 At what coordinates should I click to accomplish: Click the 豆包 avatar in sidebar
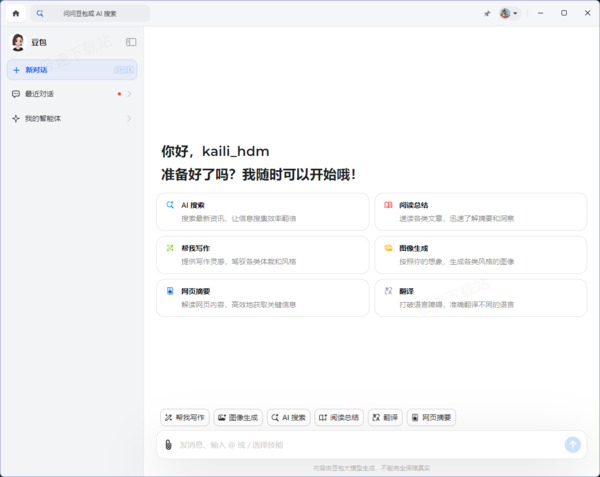tap(18, 42)
